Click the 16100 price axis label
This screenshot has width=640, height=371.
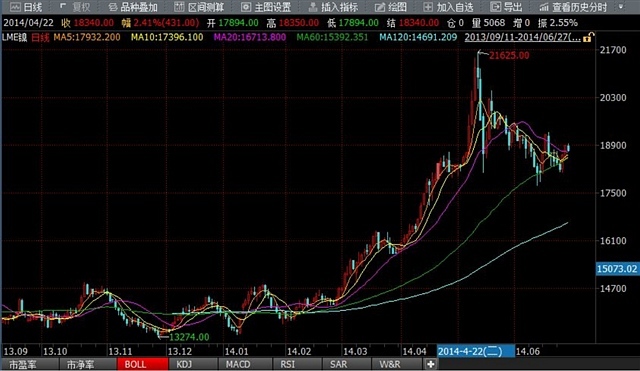[613, 241]
